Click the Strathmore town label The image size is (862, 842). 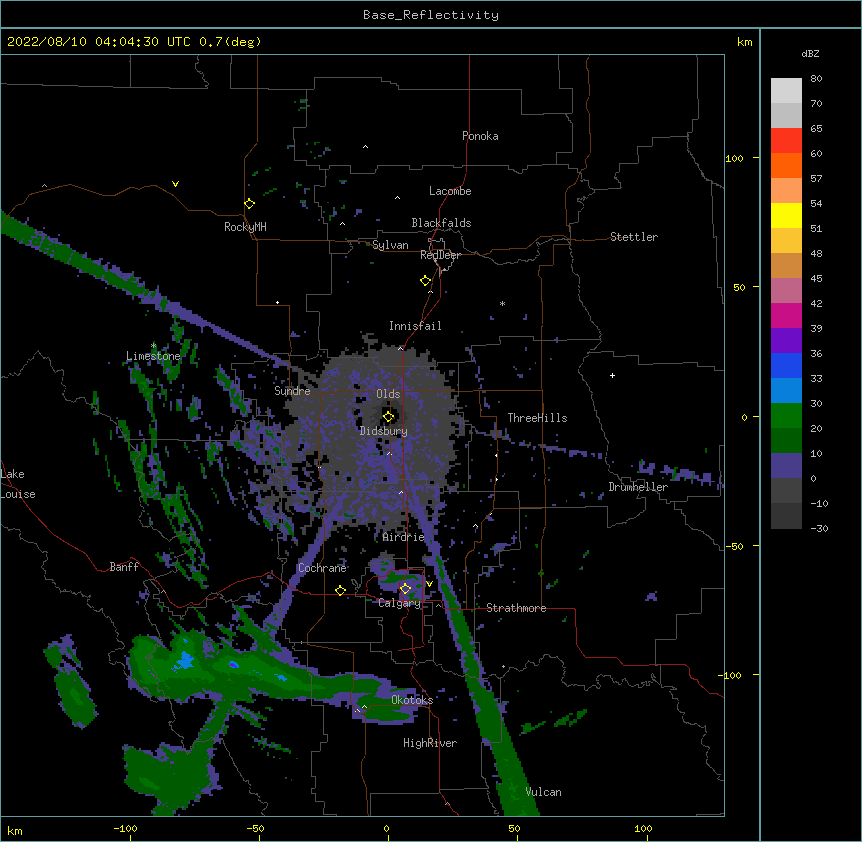516,608
